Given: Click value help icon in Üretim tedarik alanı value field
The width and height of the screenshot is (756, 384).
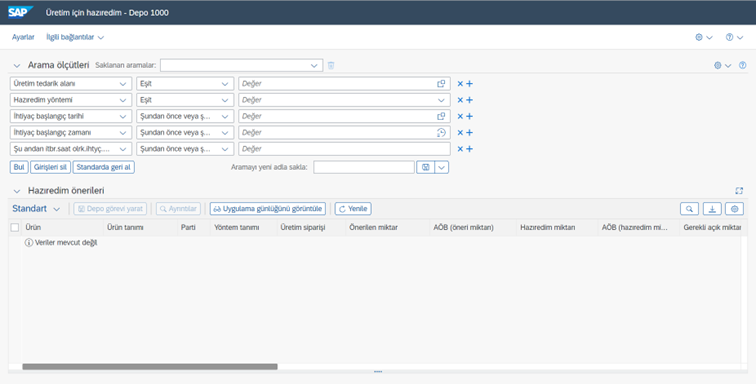Looking at the screenshot, I should (x=441, y=83).
